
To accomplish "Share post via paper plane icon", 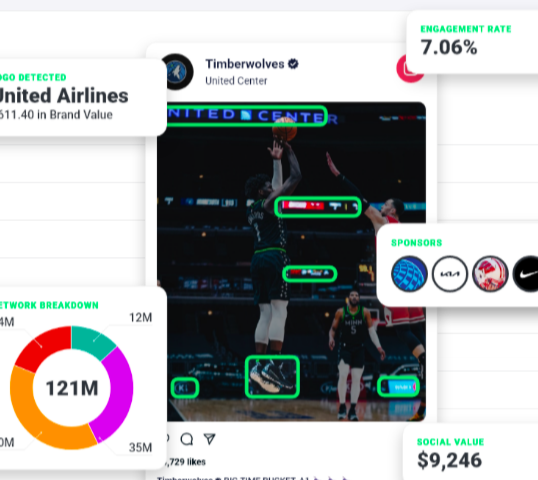I will point(209,439).
